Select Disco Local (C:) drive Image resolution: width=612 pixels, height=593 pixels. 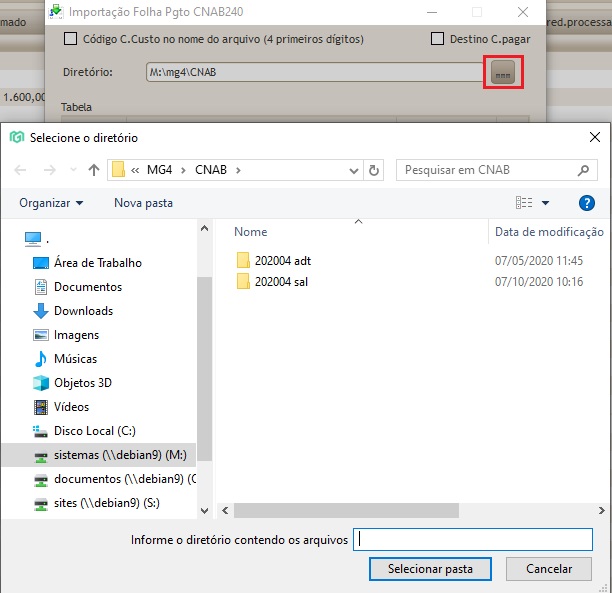(x=94, y=431)
